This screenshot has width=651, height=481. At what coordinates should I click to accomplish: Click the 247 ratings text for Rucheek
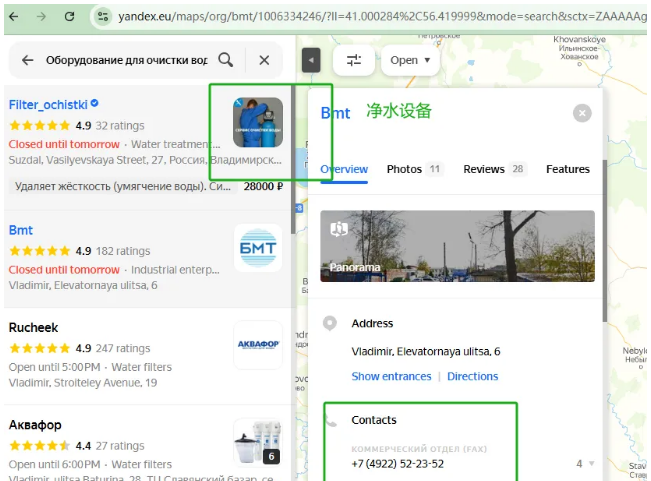click(x=123, y=348)
